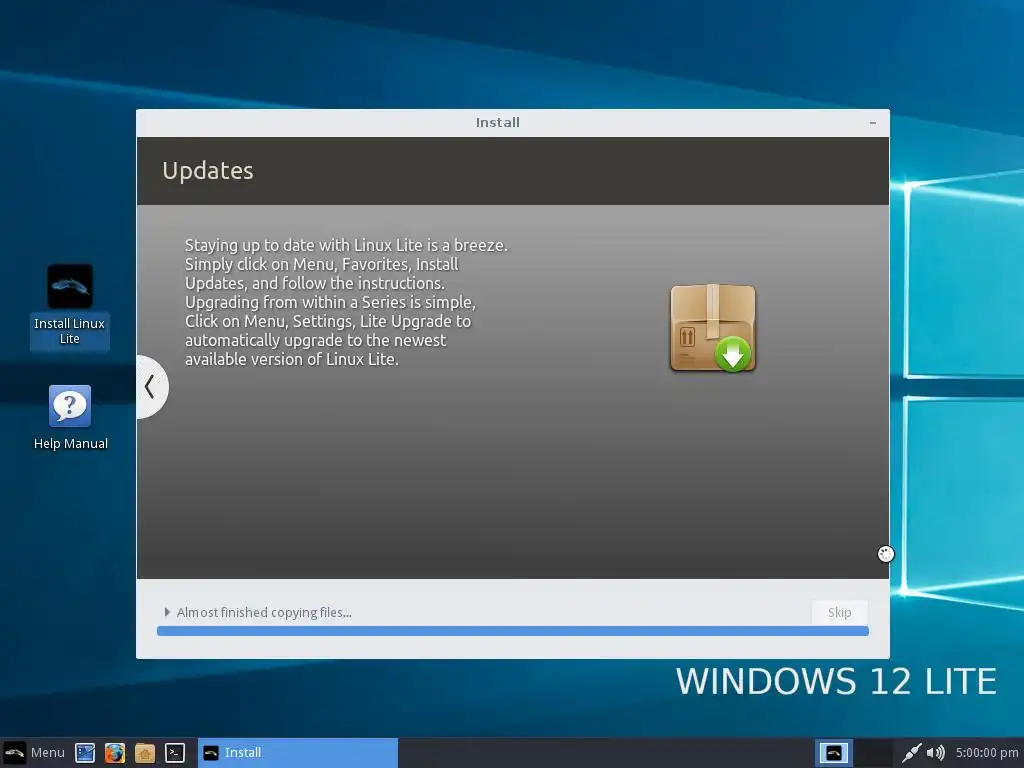Switch to the second empty workspace
This screenshot has width=1024, height=768.
pos(873,752)
